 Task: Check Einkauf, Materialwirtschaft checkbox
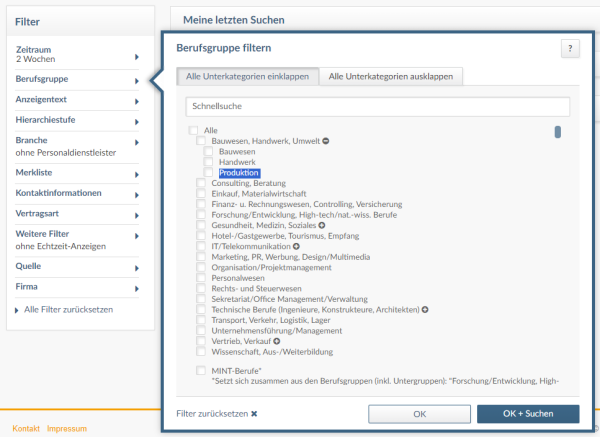tap(201, 194)
